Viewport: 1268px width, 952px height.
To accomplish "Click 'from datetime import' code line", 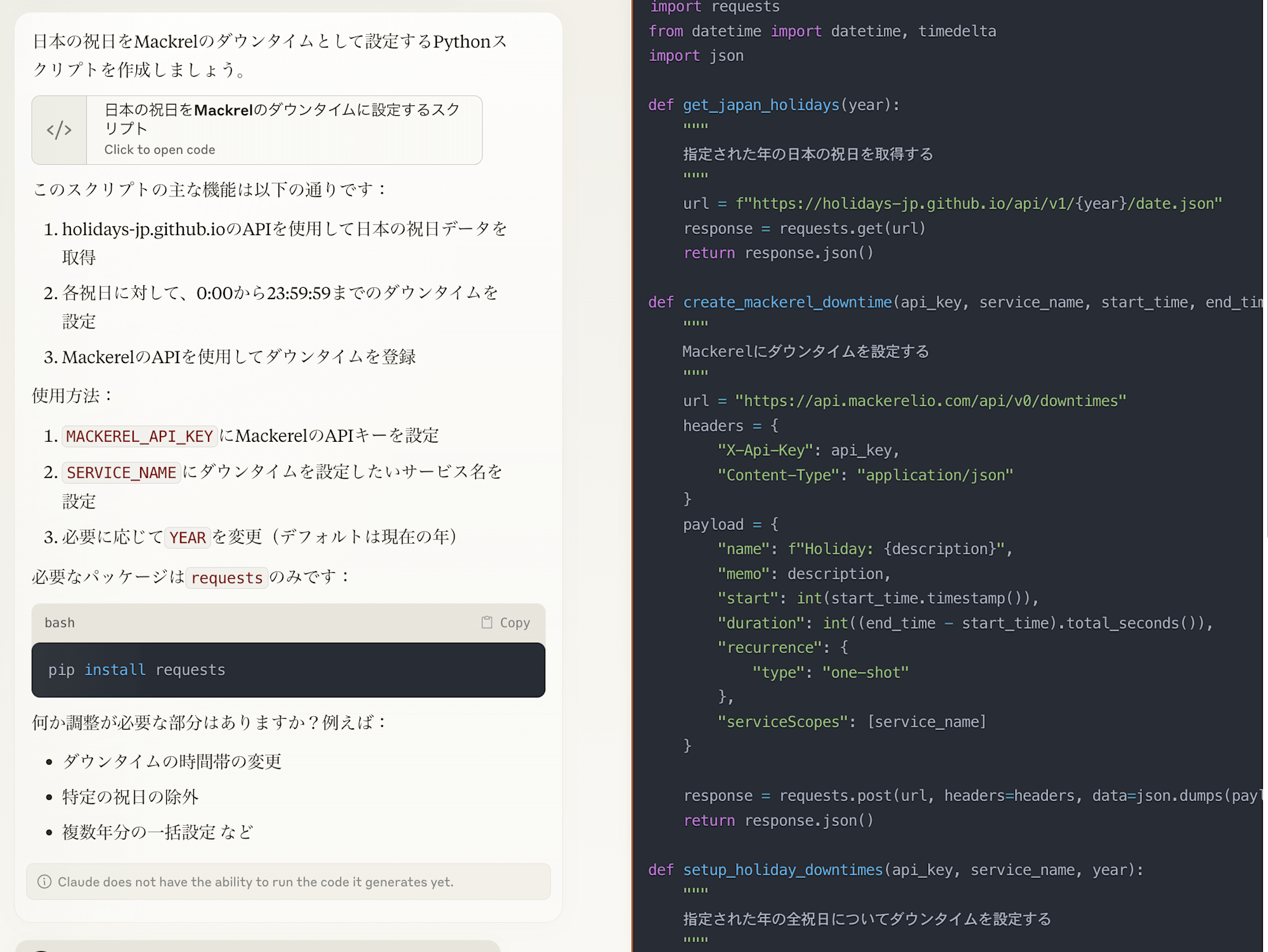I will coord(822,31).
